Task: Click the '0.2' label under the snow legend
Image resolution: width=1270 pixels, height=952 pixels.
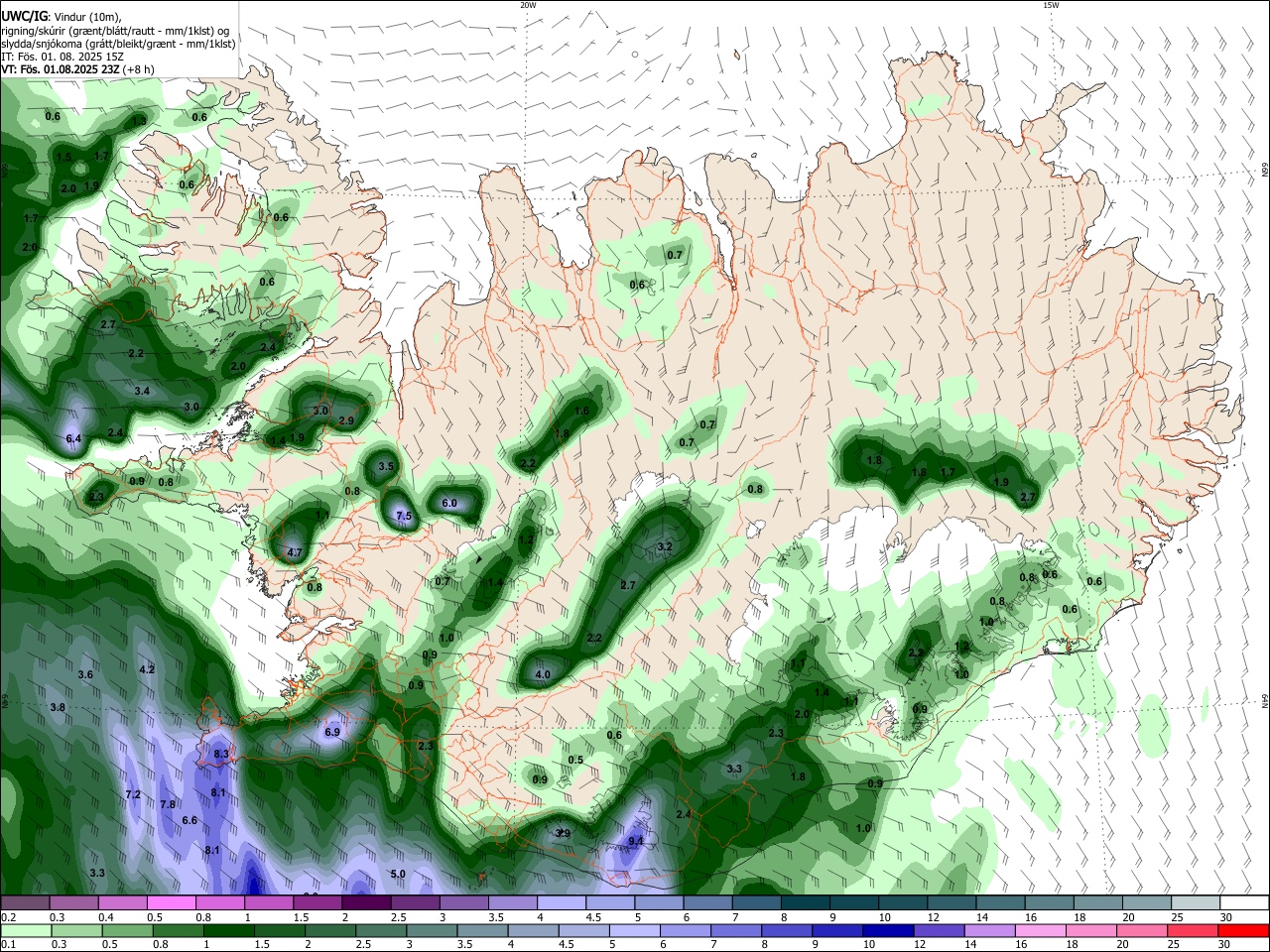Action: (9, 917)
